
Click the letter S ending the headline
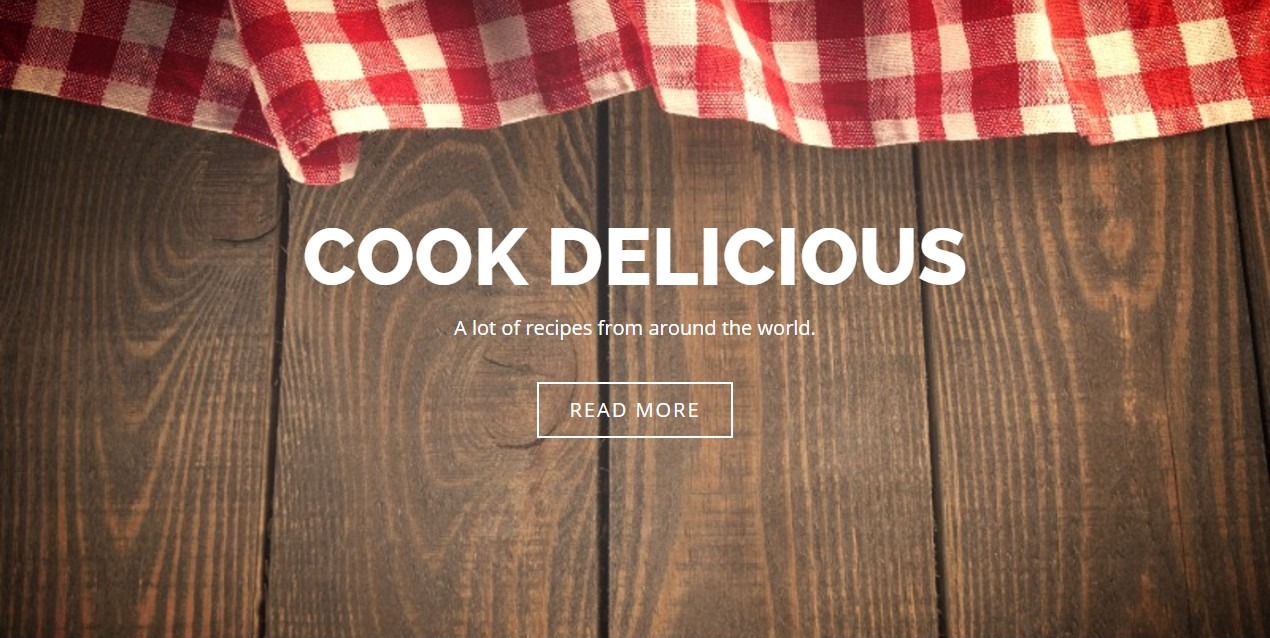[938, 257]
